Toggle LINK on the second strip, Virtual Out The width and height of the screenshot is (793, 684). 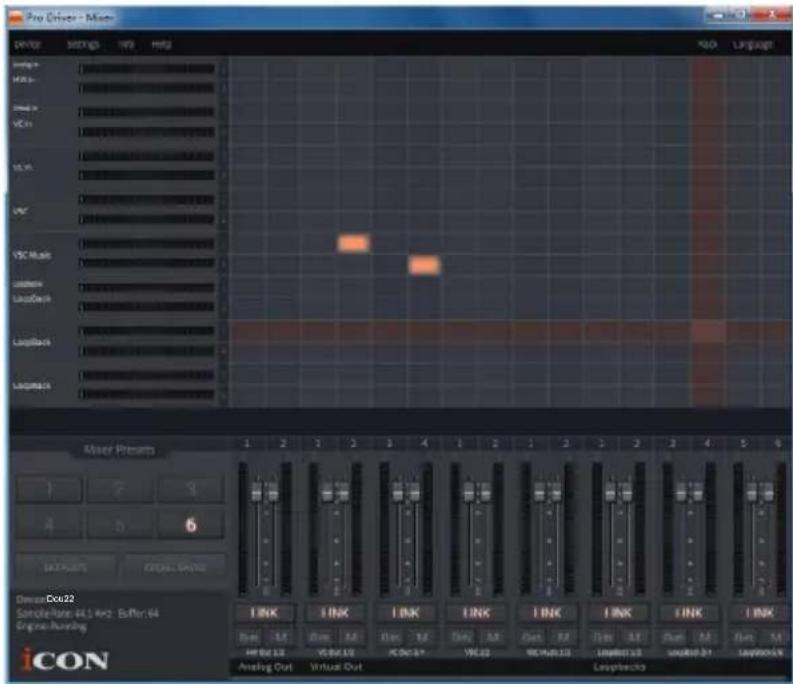(335, 613)
